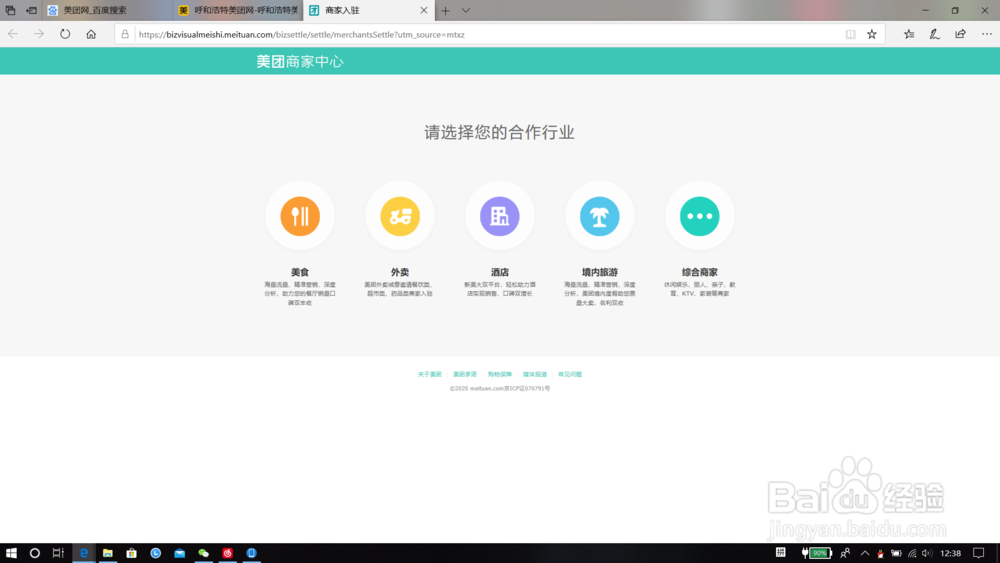Open the 购物保障 footer link
The width and height of the screenshot is (1000, 563).
tap(499, 374)
